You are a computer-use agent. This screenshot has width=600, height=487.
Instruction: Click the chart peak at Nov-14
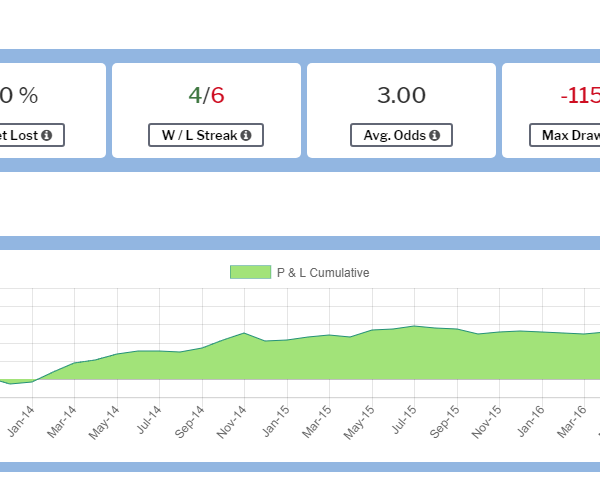[245, 333]
